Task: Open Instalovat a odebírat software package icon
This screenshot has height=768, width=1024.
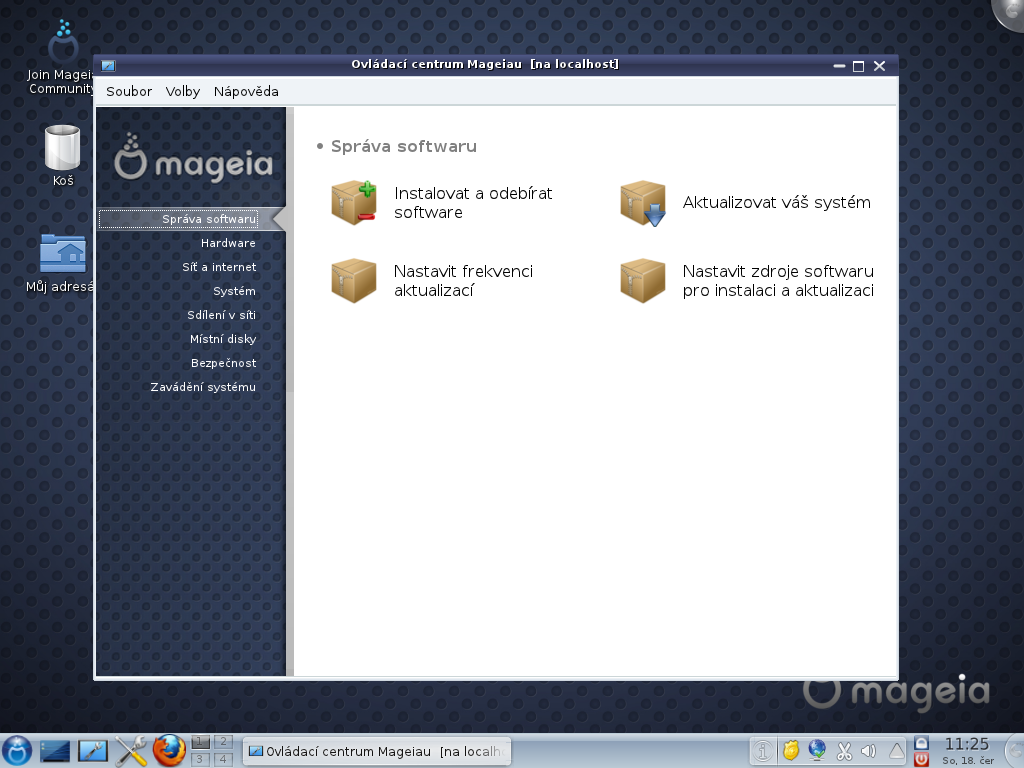Action: tap(353, 202)
